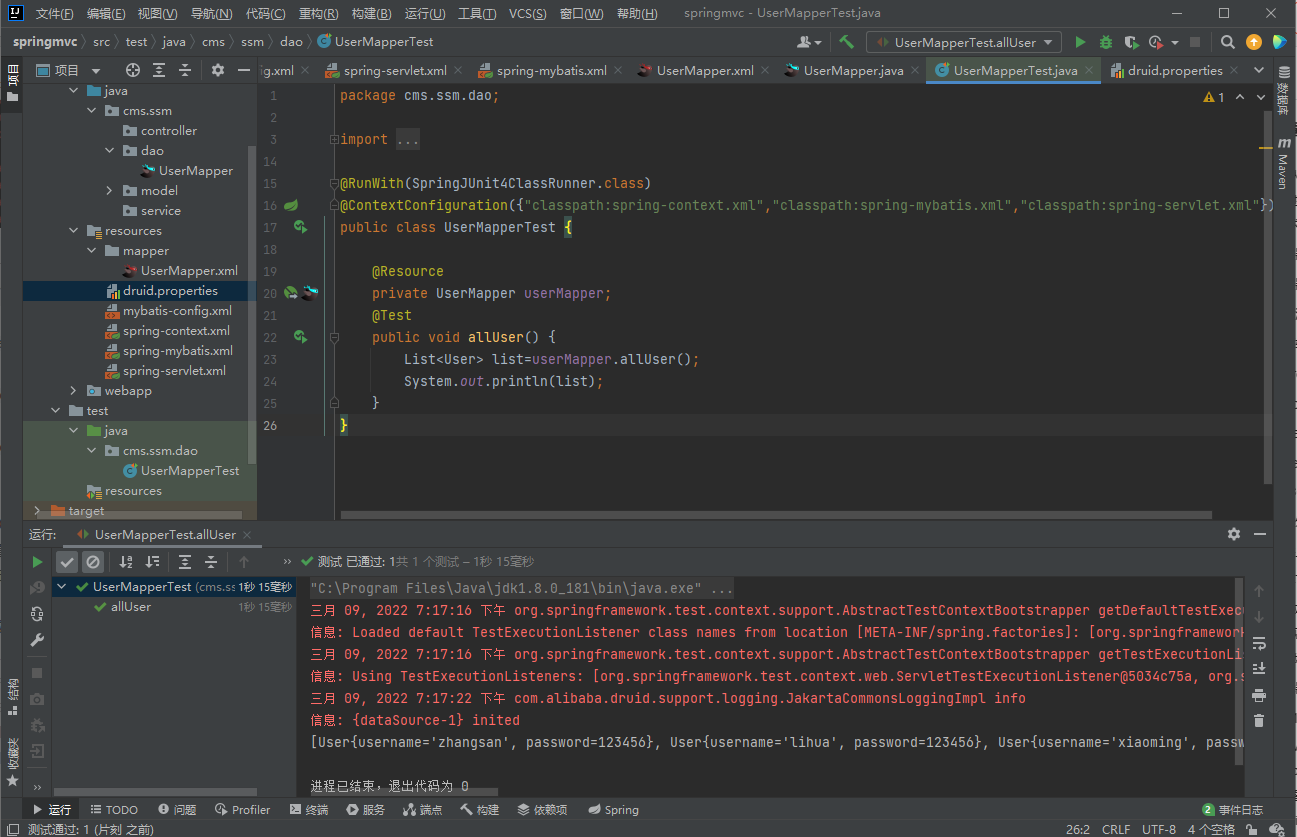Open the Spring tool window
This screenshot has height=837, width=1297.
pyautogui.click(x=613, y=810)
